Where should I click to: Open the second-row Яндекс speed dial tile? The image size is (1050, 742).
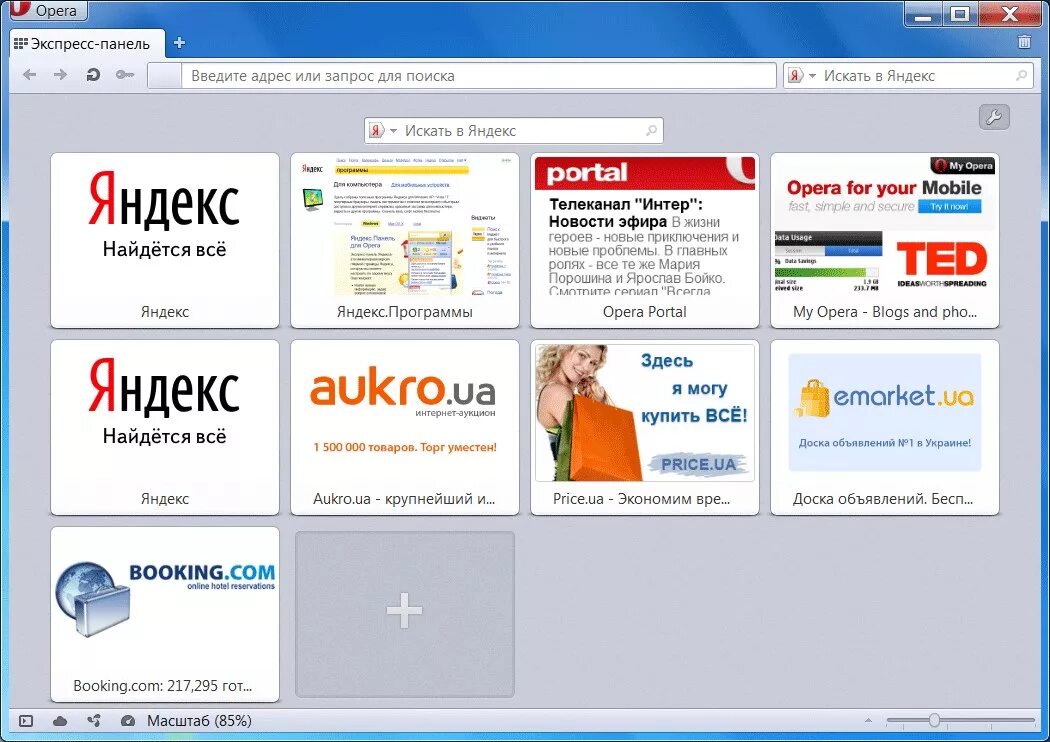165,427
